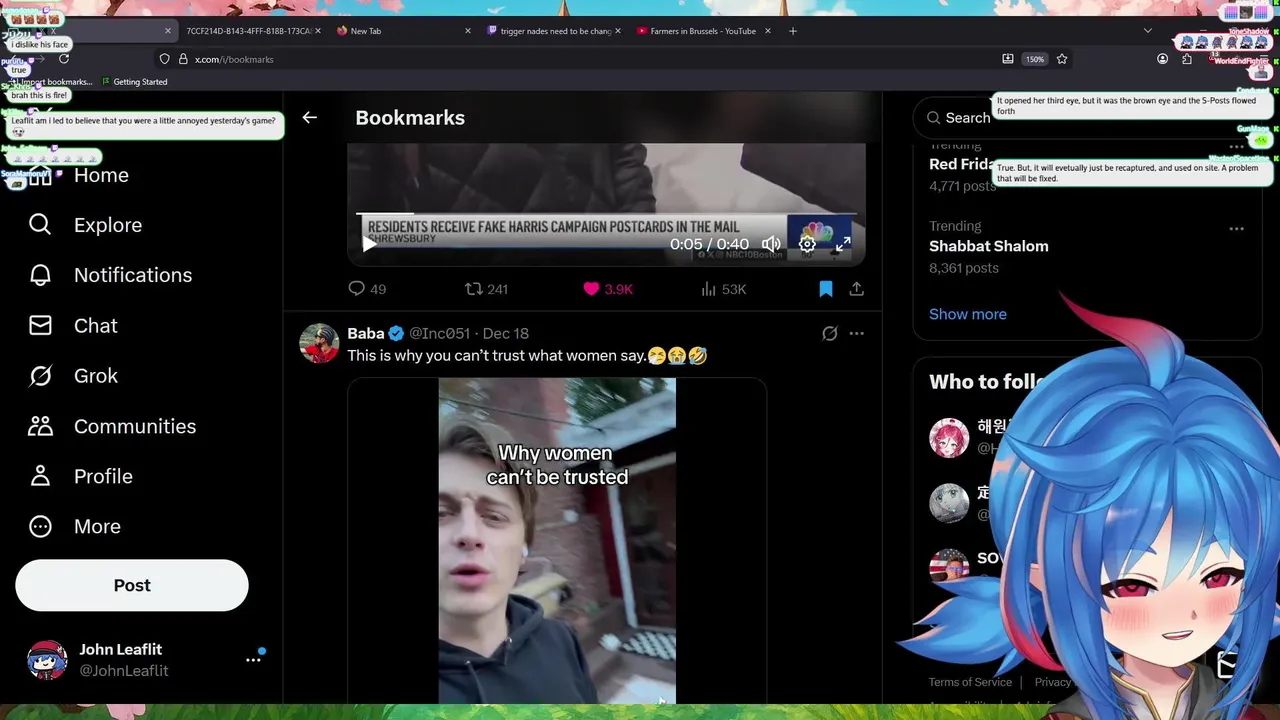1280x720 pixels.
Task: Close the New Tab browser tab
Action: [467, 31]
